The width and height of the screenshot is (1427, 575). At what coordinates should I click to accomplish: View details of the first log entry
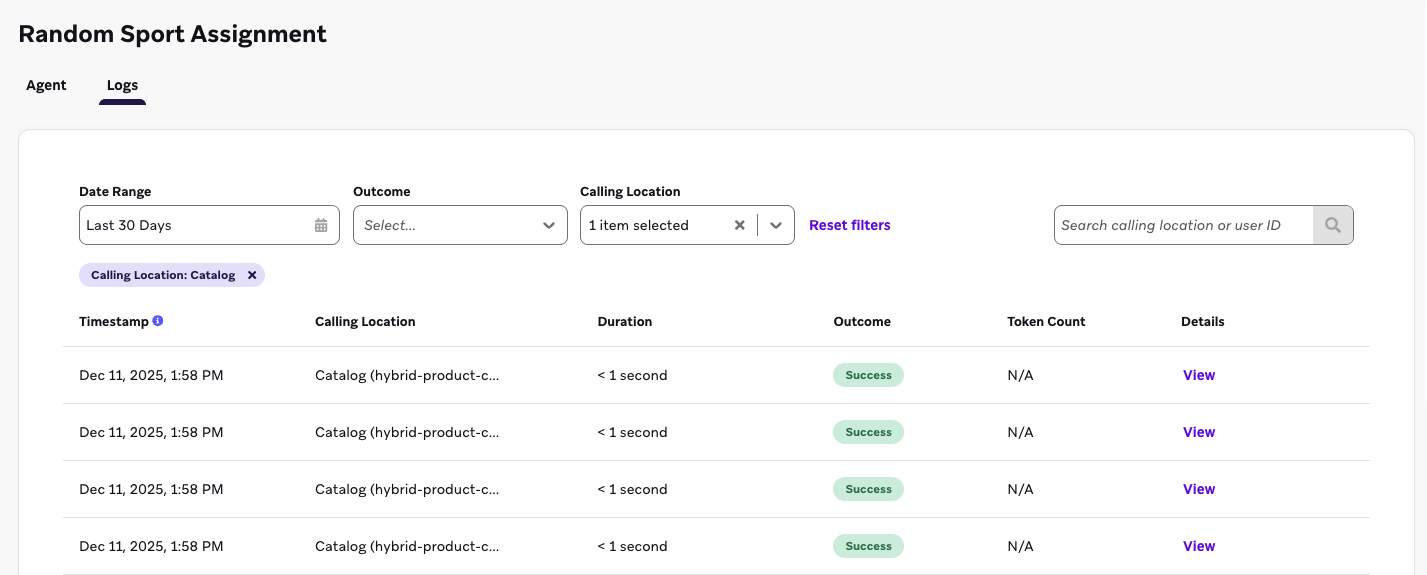point(1198,375)
